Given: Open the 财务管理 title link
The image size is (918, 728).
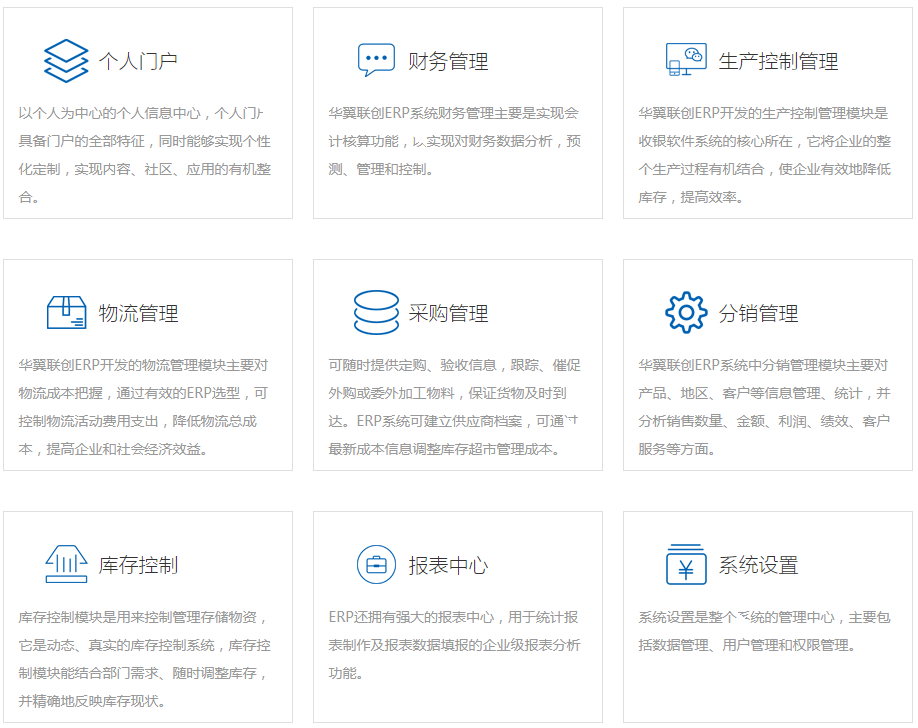Looking at the screenshot, I should pyautogui.click(x=448, y=62).
